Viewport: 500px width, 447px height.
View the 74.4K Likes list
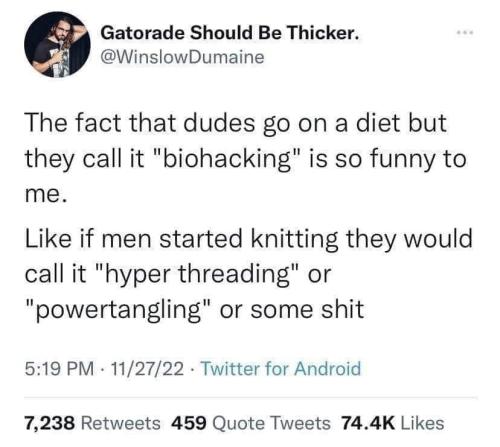(x=392, y=423)
